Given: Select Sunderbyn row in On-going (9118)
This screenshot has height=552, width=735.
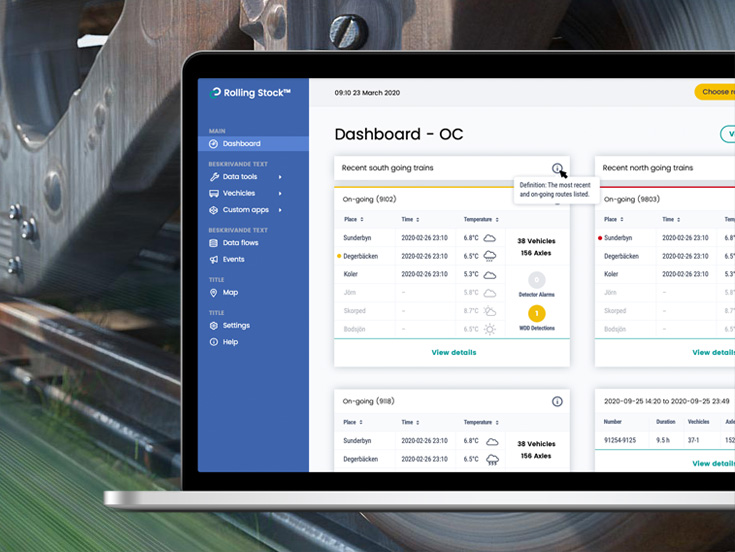Looking at the screenshot, I should point(420,440).
